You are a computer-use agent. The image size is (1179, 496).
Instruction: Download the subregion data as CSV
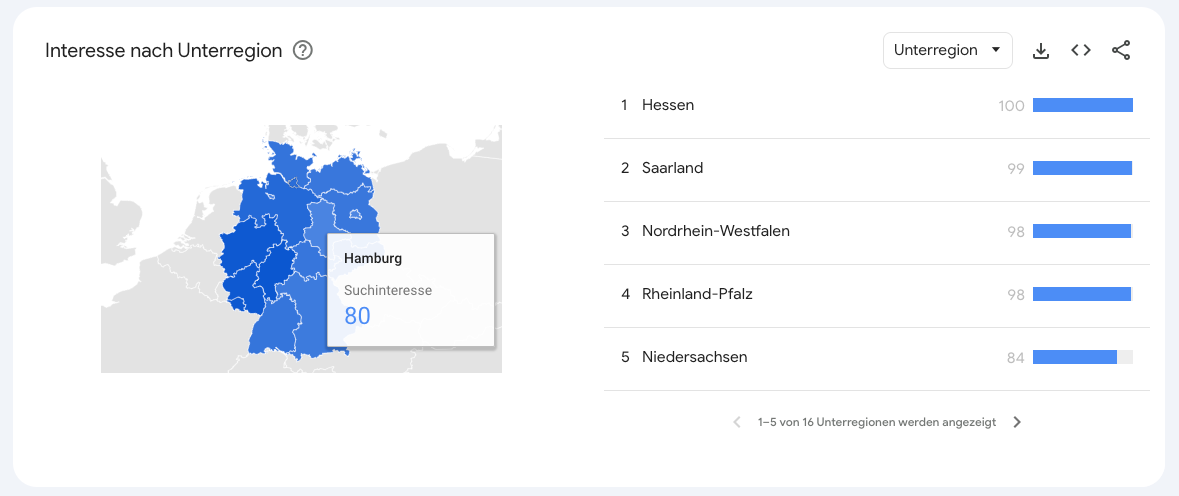[x=1041, y=50]
